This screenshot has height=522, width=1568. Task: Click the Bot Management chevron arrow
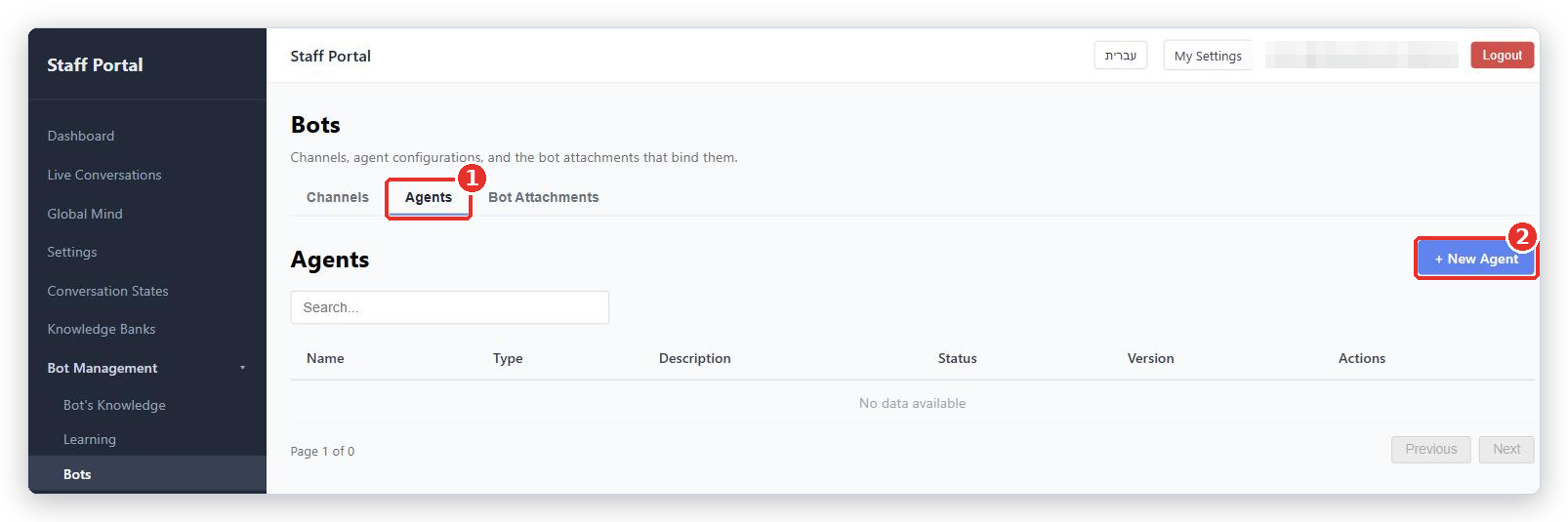tap(242, 368)
